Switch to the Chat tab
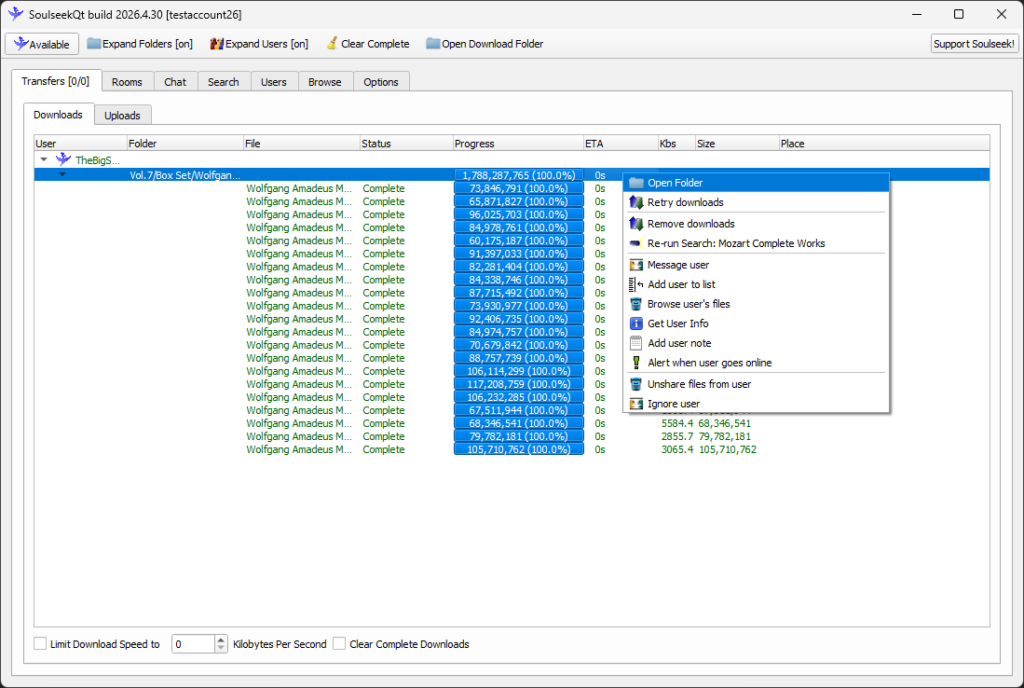The width and height of the screenshot is (1024, 688). [x=175, y=82]
